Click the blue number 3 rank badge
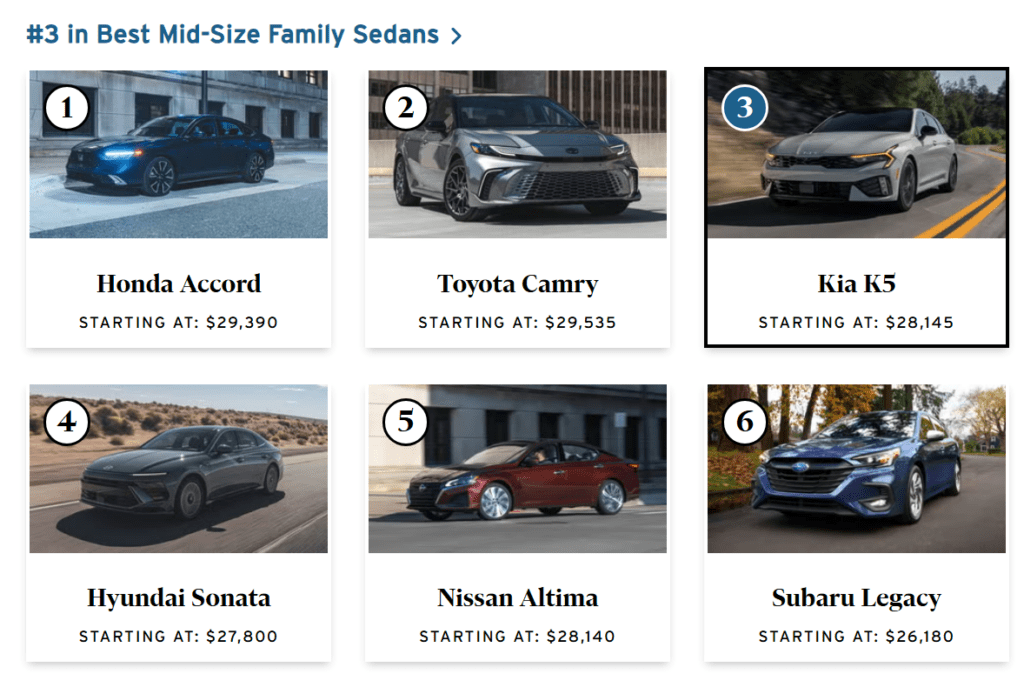The width and height of the screenshot is (1024, 674). (x=744, y=108)
